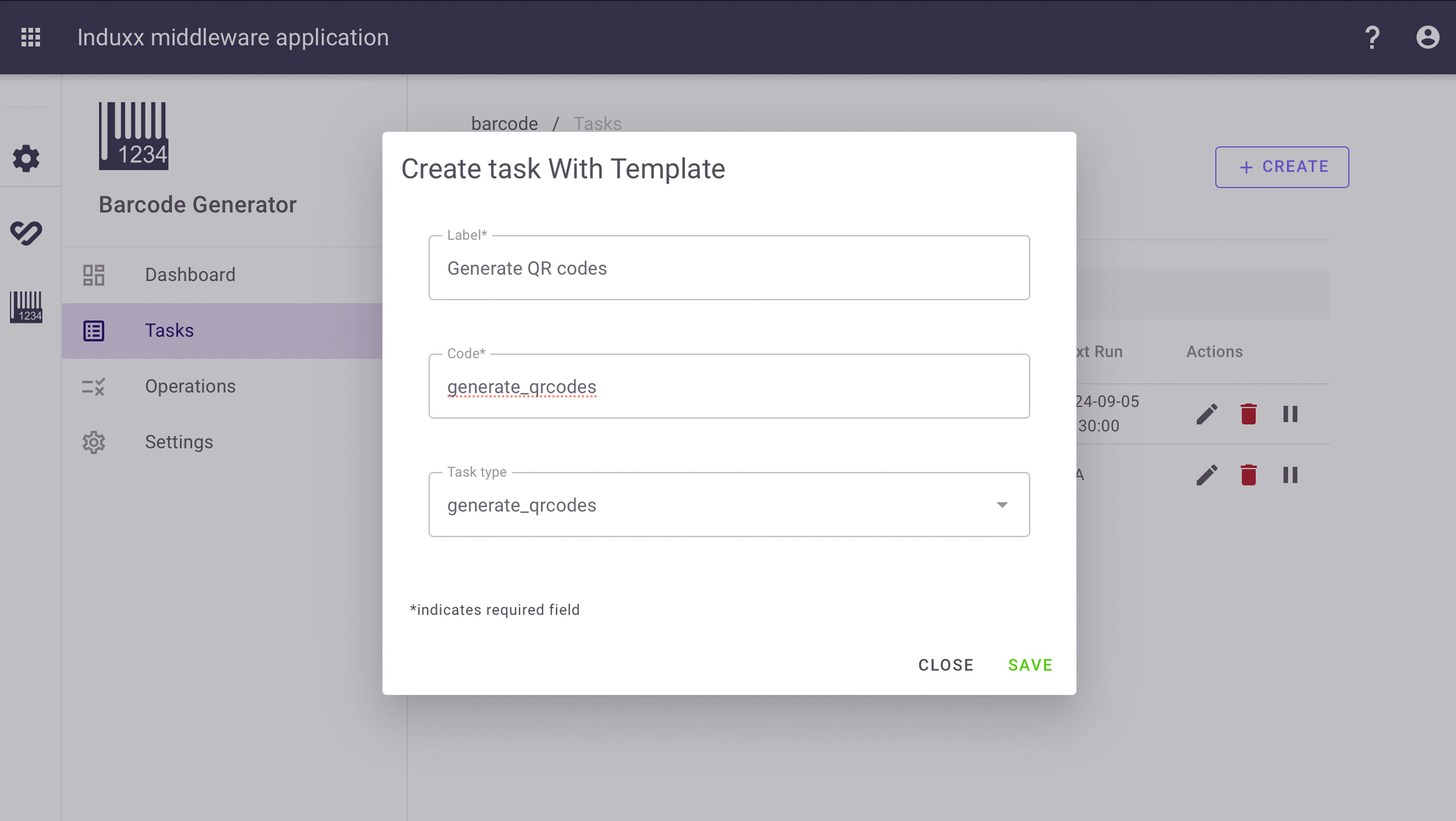Open the Dashboard panel

(x=190, y=275)
